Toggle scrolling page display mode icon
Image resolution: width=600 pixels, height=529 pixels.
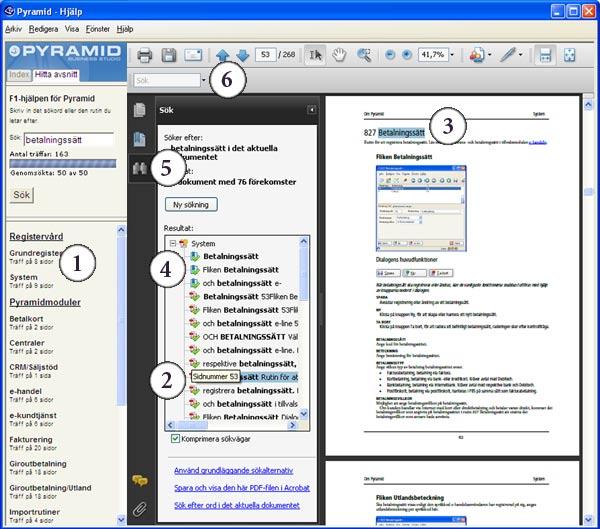pyautogui.click(x=545, y=55)
